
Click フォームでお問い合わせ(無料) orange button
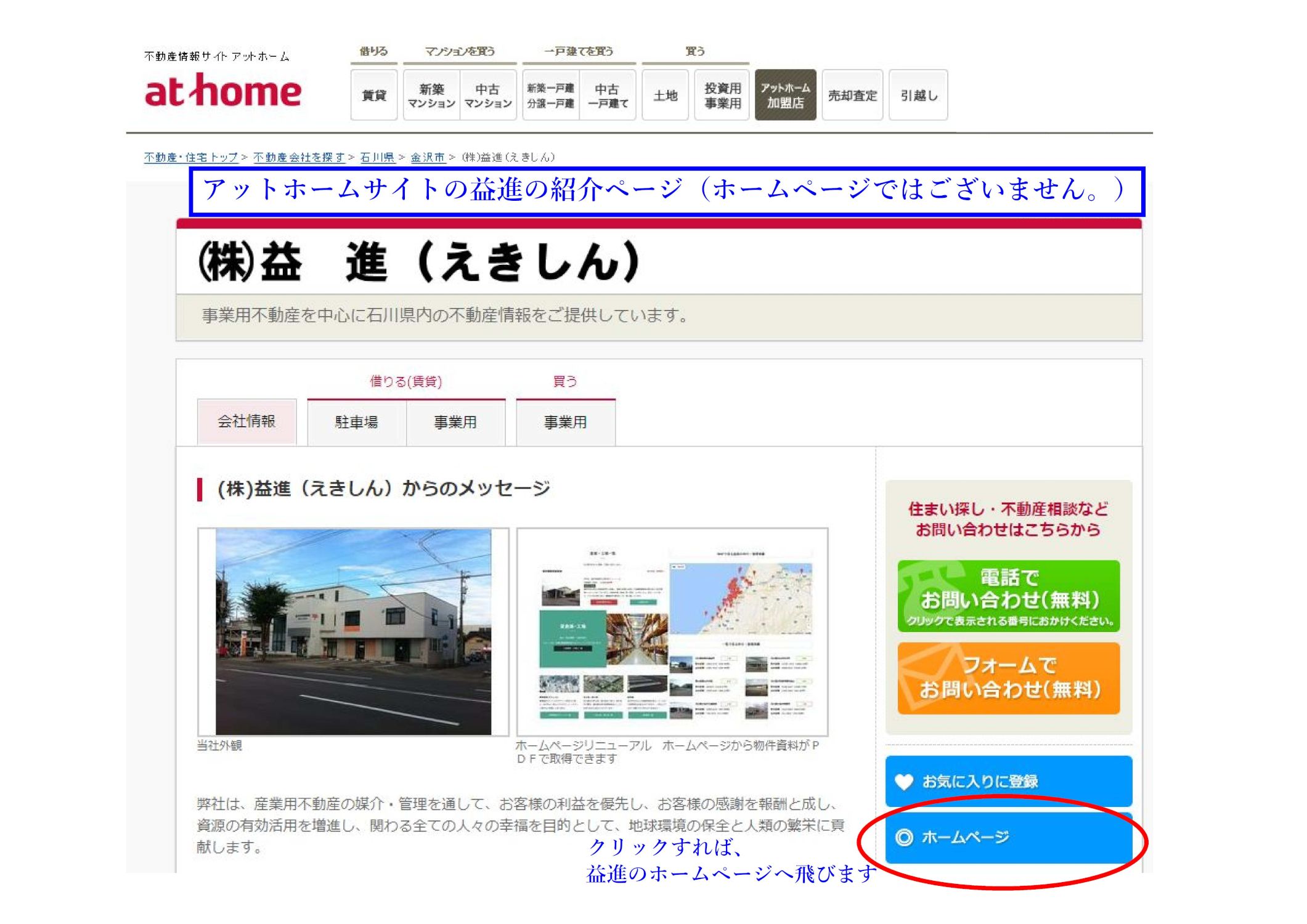[x=1008, y=678]
